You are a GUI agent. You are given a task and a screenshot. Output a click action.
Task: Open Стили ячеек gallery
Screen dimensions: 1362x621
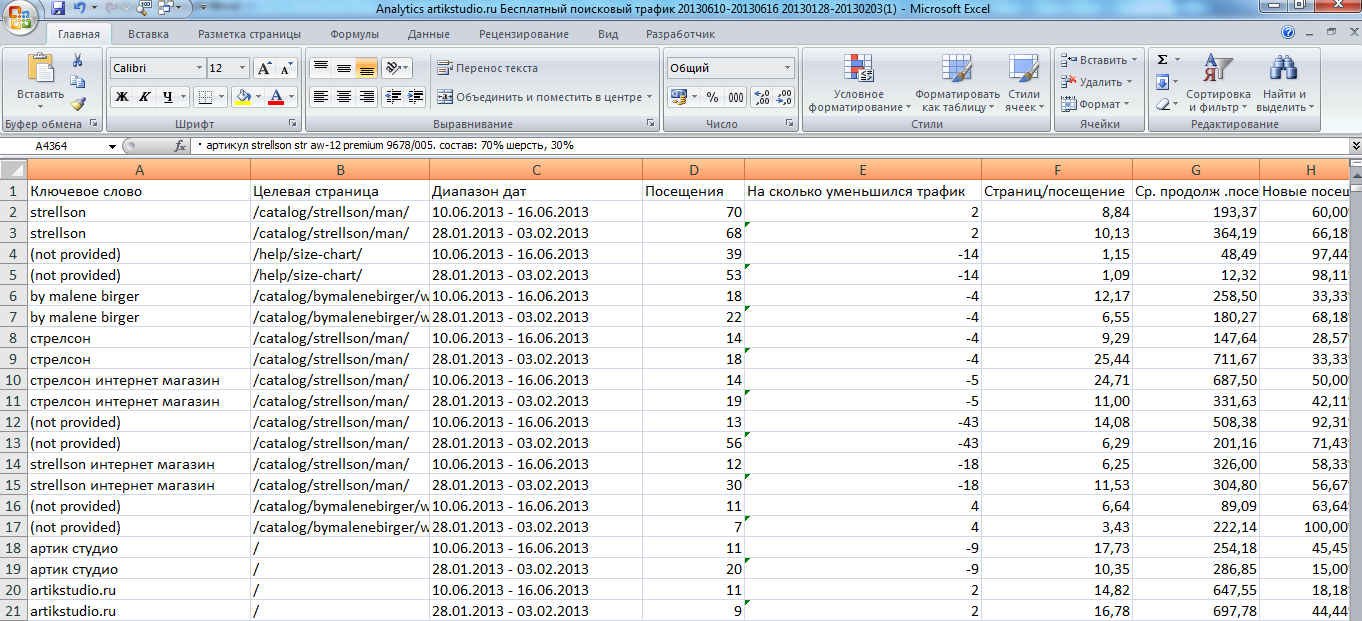(1023, 82)
